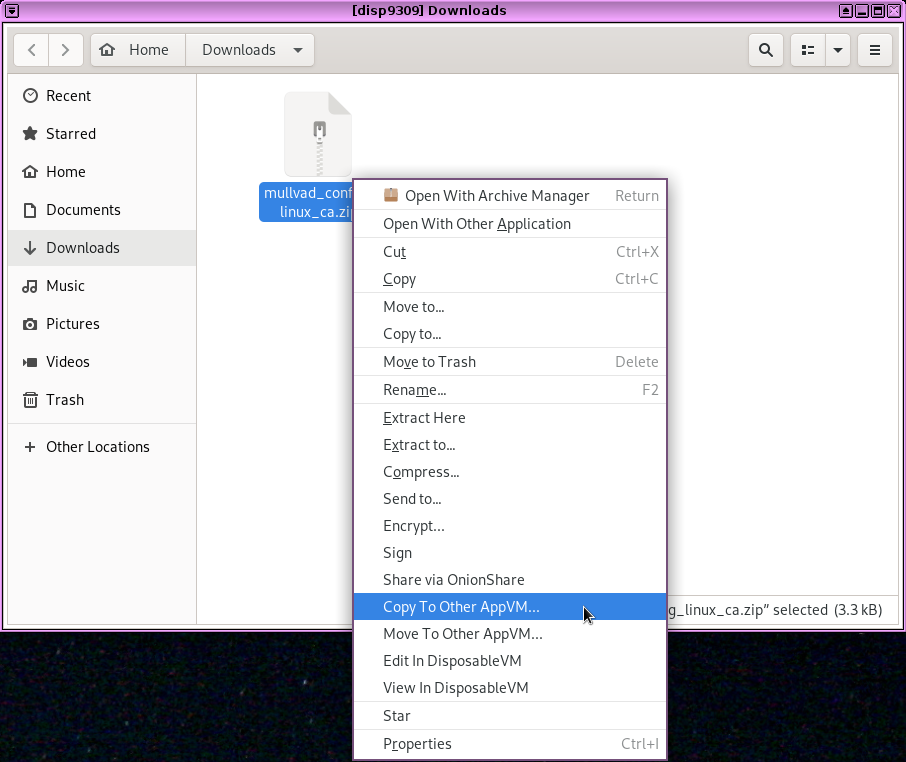Click the Documents label in the sidebar
The height and width of the screenshot is (762, 906).
click(83, 210)
